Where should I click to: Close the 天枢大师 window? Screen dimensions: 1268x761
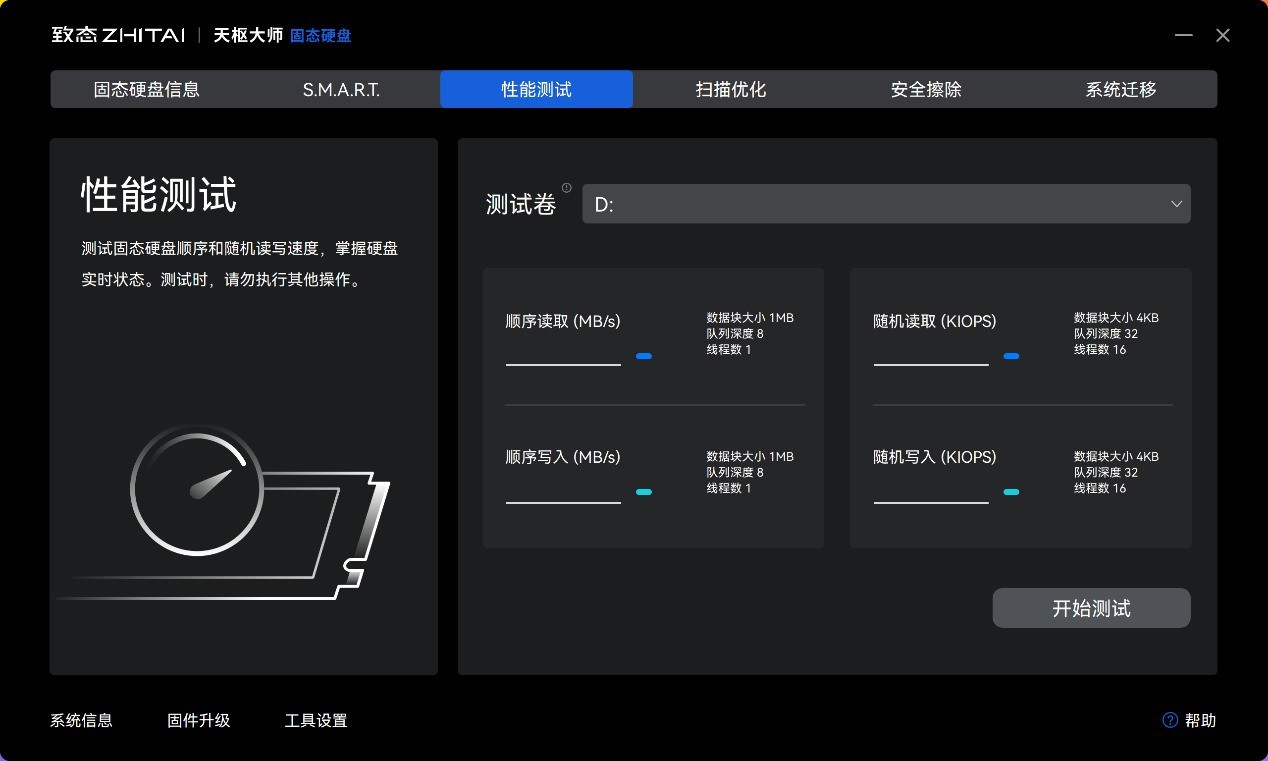(1223, 35)
